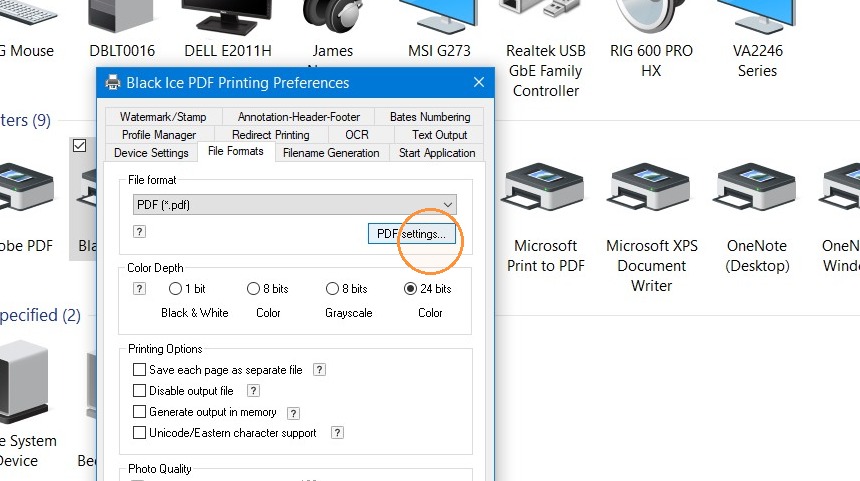Select the RIG 600 PRO HX device

tap(651, 16)
